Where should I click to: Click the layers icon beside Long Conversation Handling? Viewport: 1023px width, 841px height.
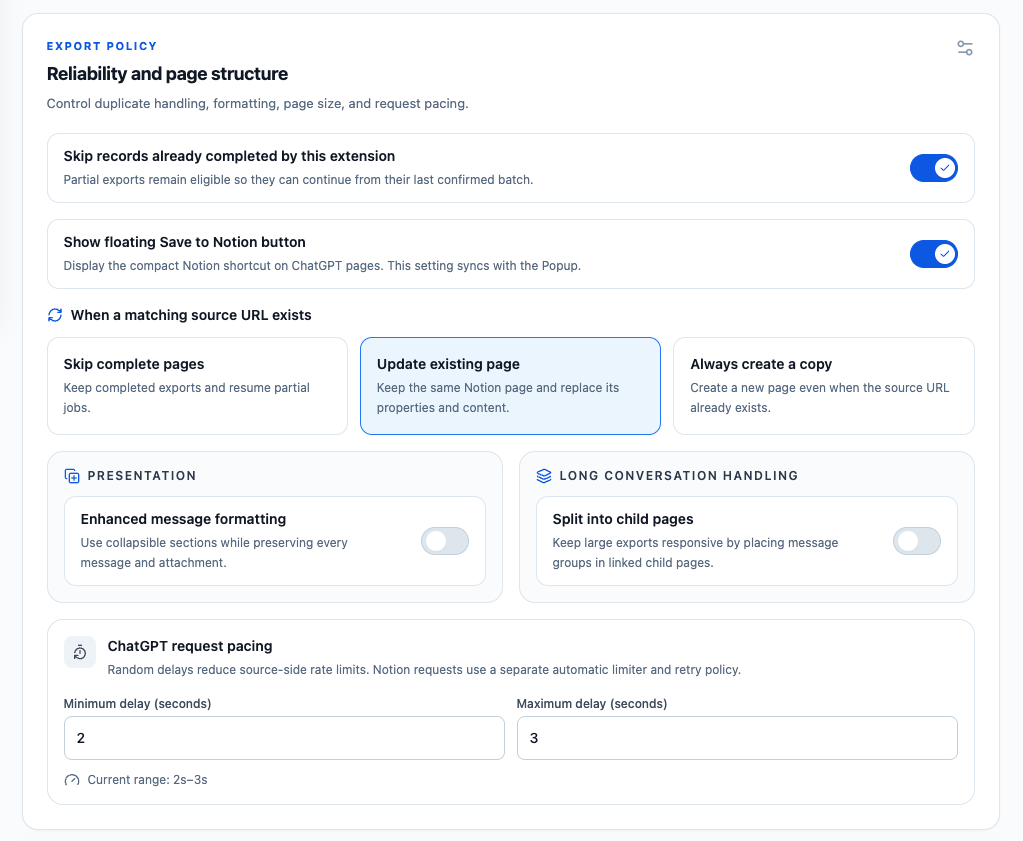pos(543,476)
